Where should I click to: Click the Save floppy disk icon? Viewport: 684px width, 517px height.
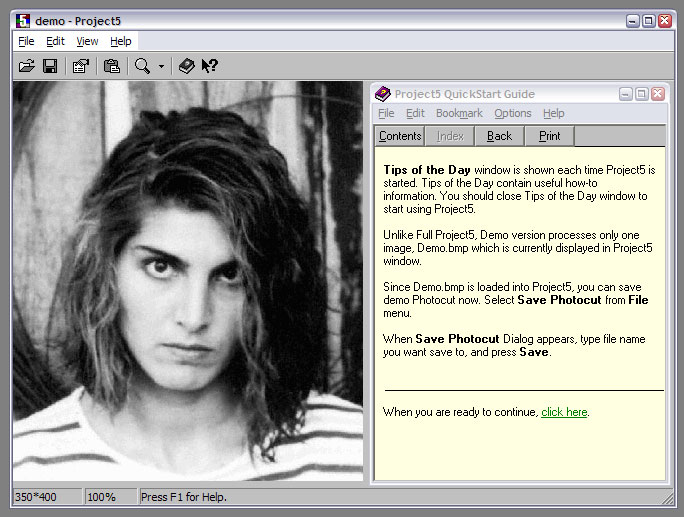coord(49,66)
